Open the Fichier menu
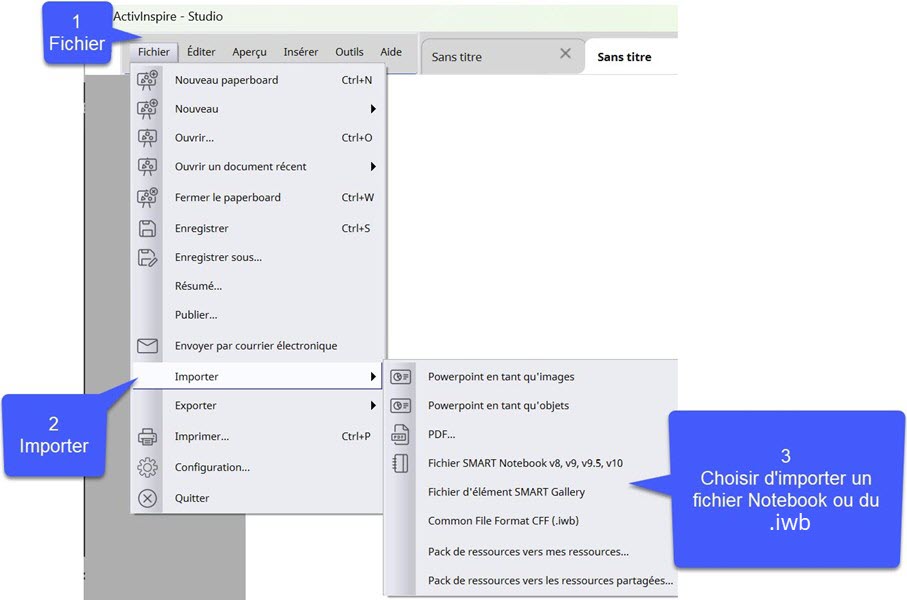This screenshot has height=600, width=907. [x=154, y=52]
